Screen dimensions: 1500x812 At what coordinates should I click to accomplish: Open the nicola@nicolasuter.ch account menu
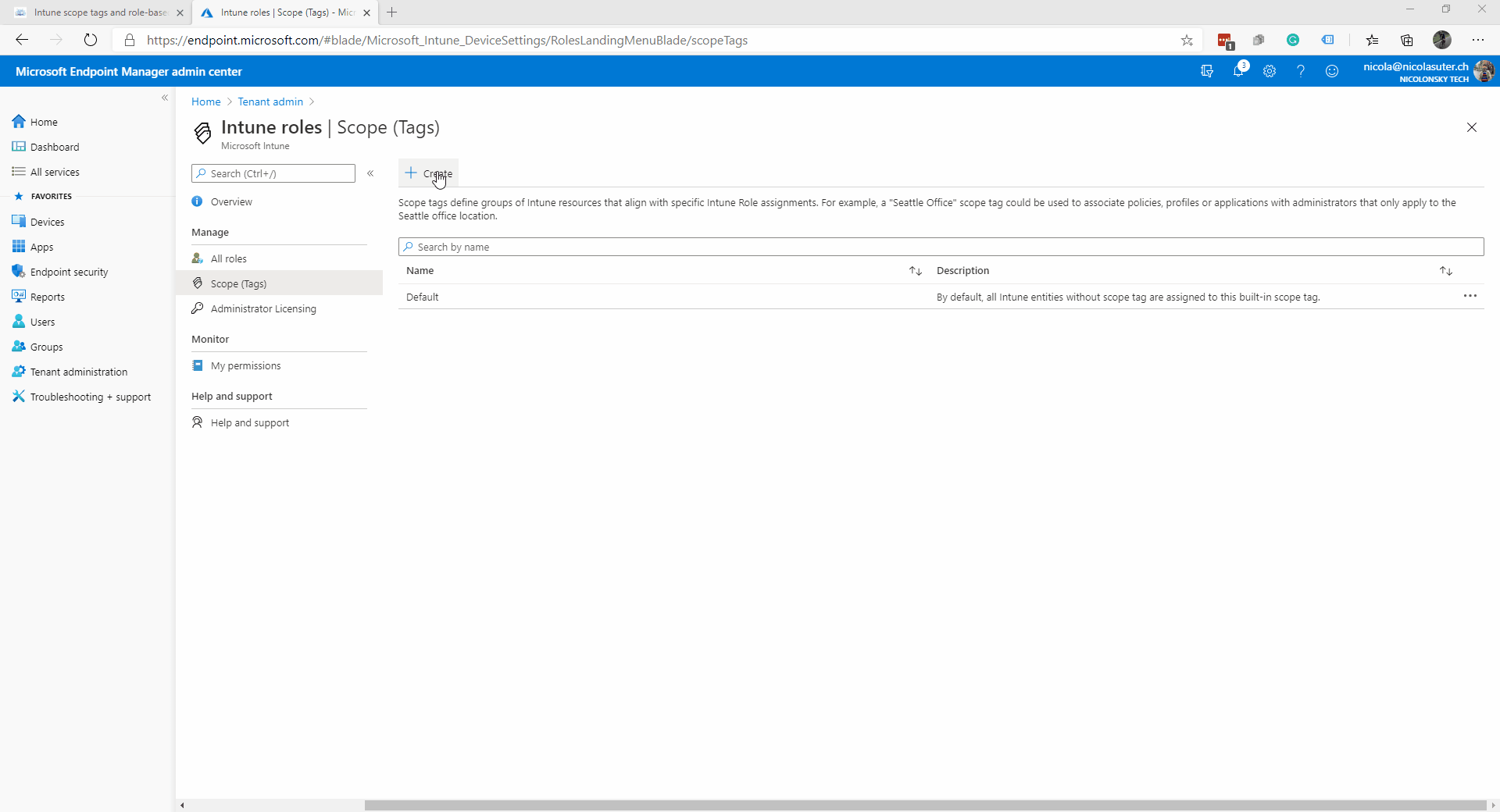tap(1429, 71)
